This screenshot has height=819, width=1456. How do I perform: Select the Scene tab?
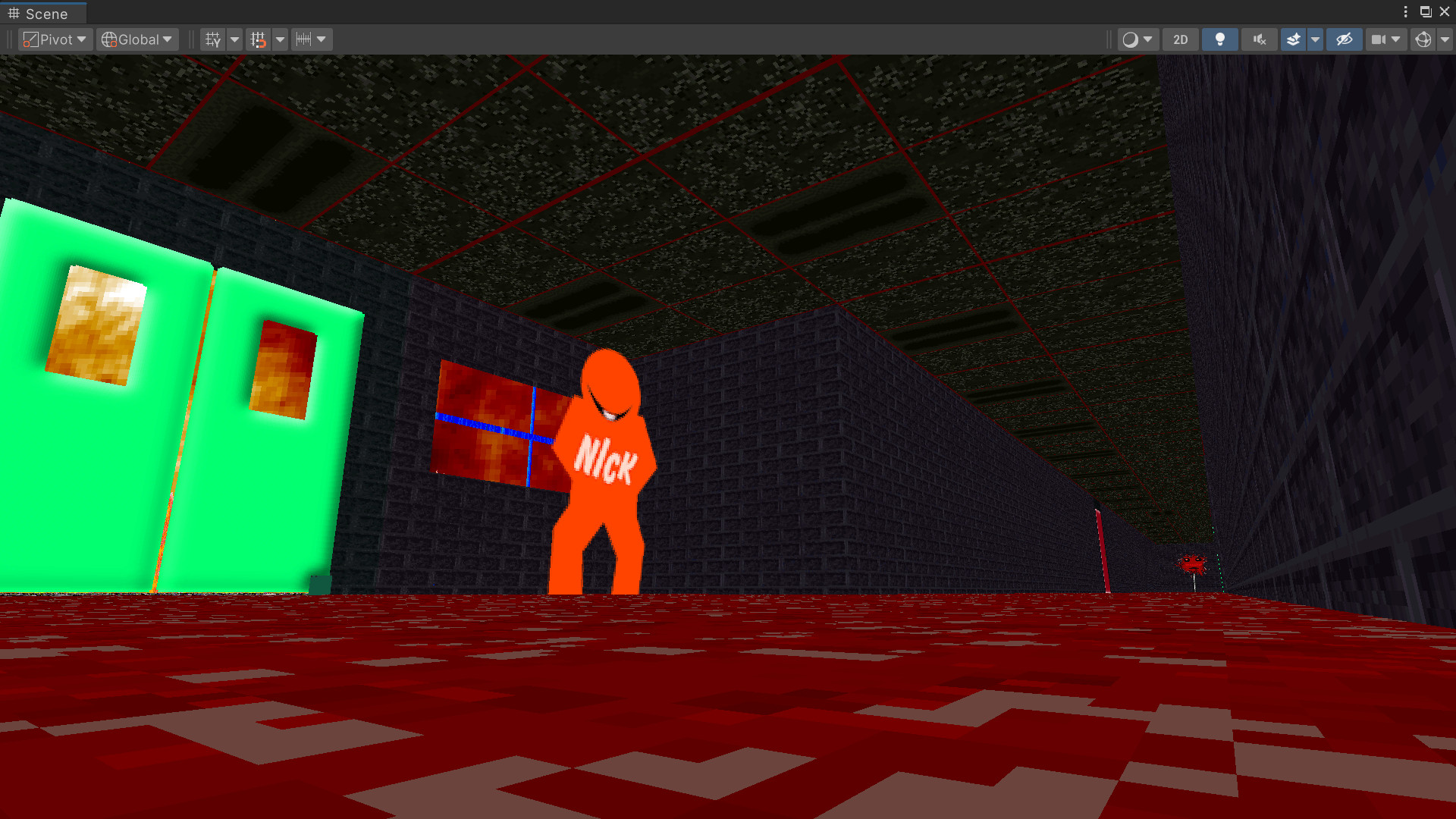coord(44,14)
